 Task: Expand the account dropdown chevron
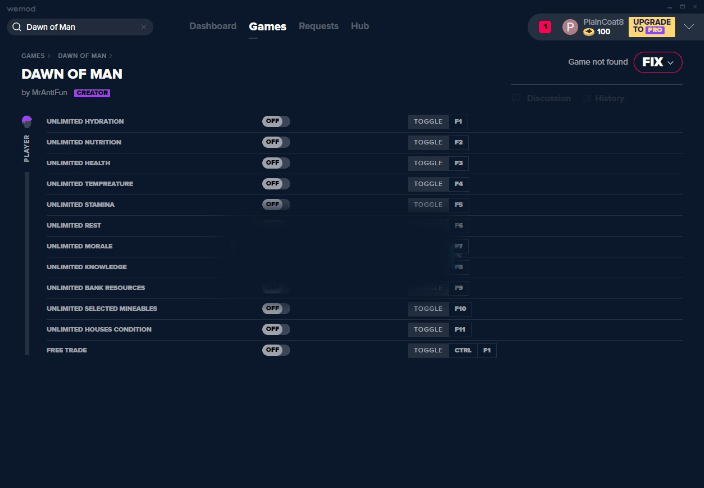pos(689,27)
